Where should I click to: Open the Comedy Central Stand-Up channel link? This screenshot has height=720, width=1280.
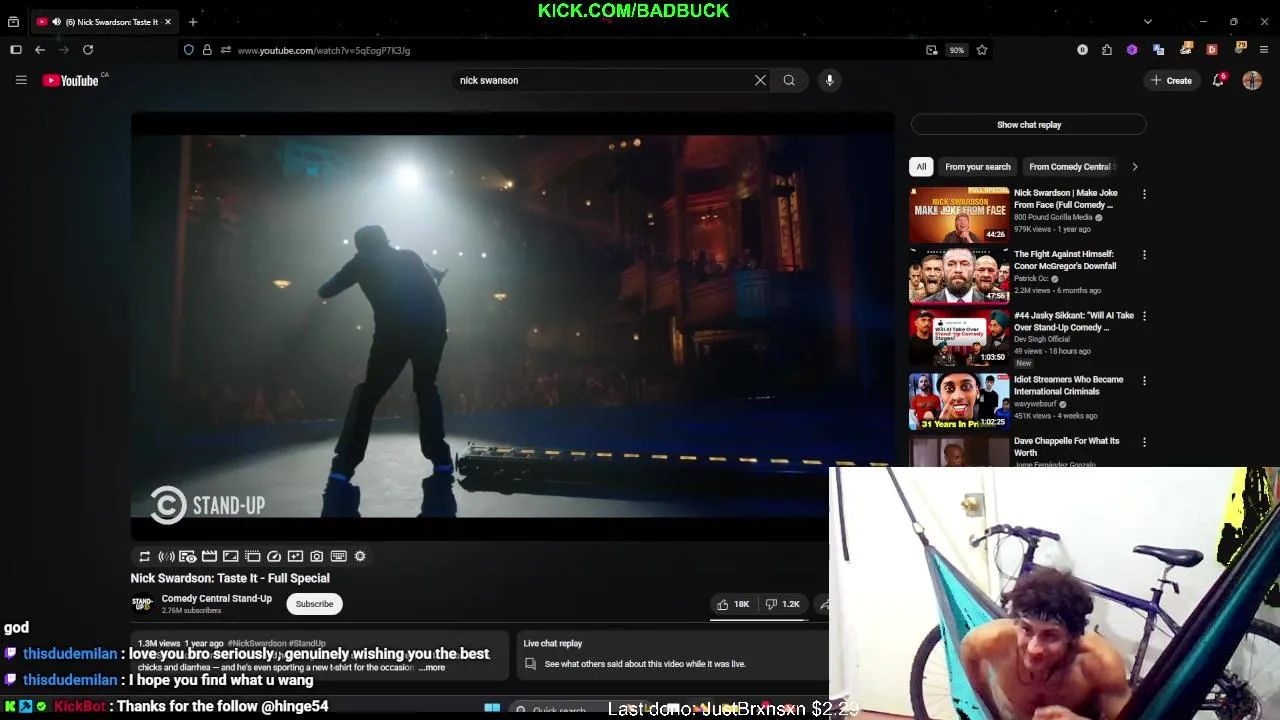click(x=217, y=598)
